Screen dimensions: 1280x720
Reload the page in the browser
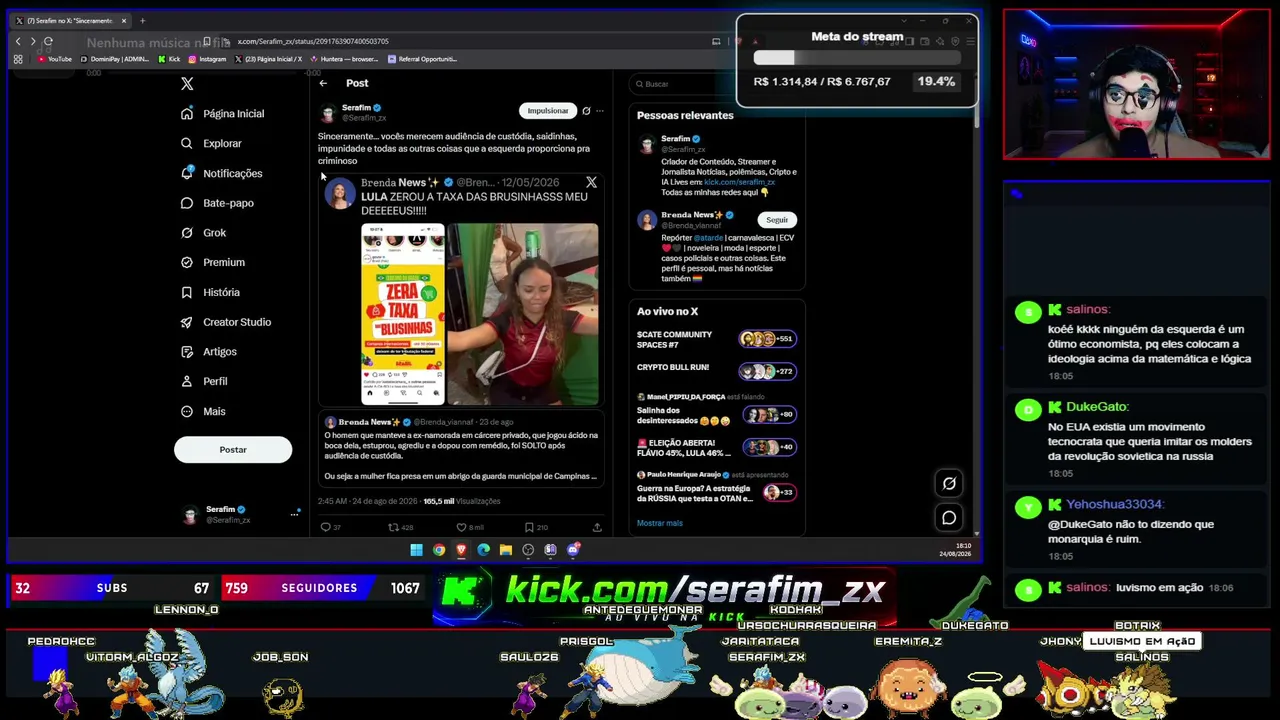[48, 41]
